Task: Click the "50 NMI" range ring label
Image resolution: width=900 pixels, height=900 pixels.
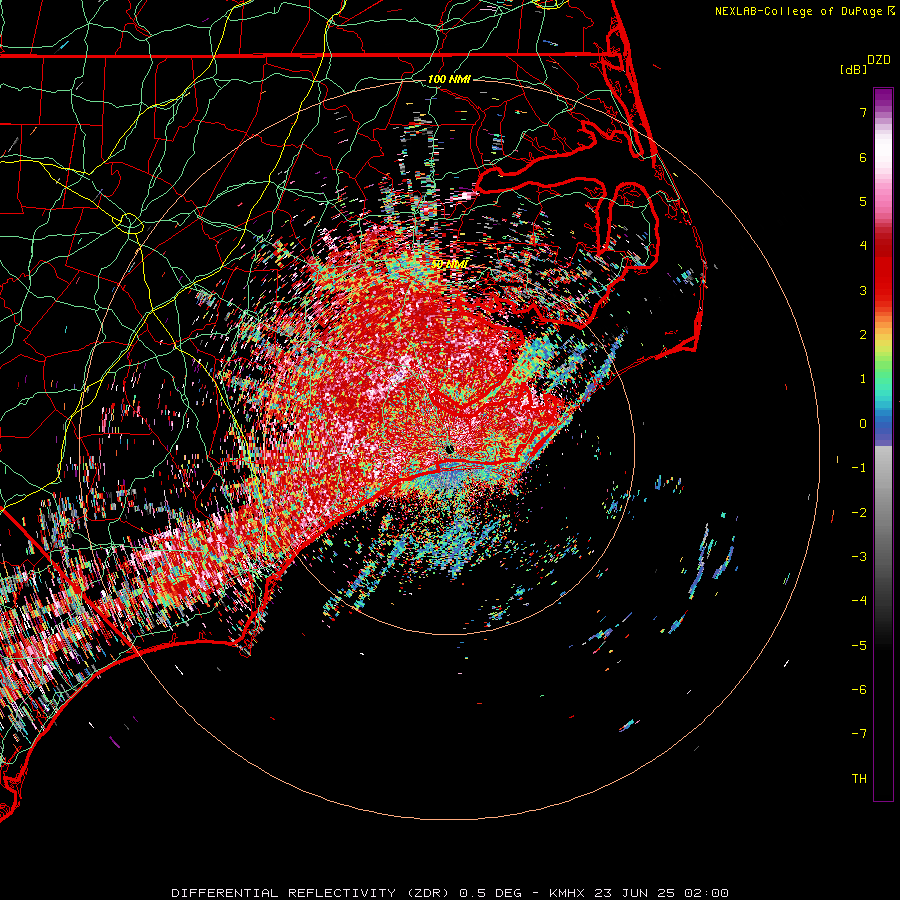Action: tap(449, 264)
